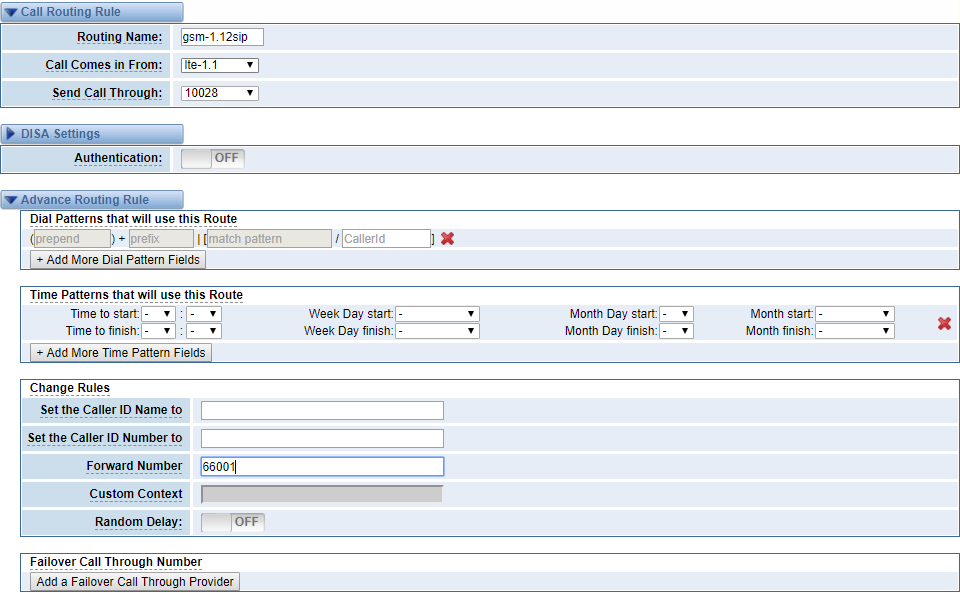Open the Time to start minute dropdown
The image size is (960, 593).
(x=204, y=314)
